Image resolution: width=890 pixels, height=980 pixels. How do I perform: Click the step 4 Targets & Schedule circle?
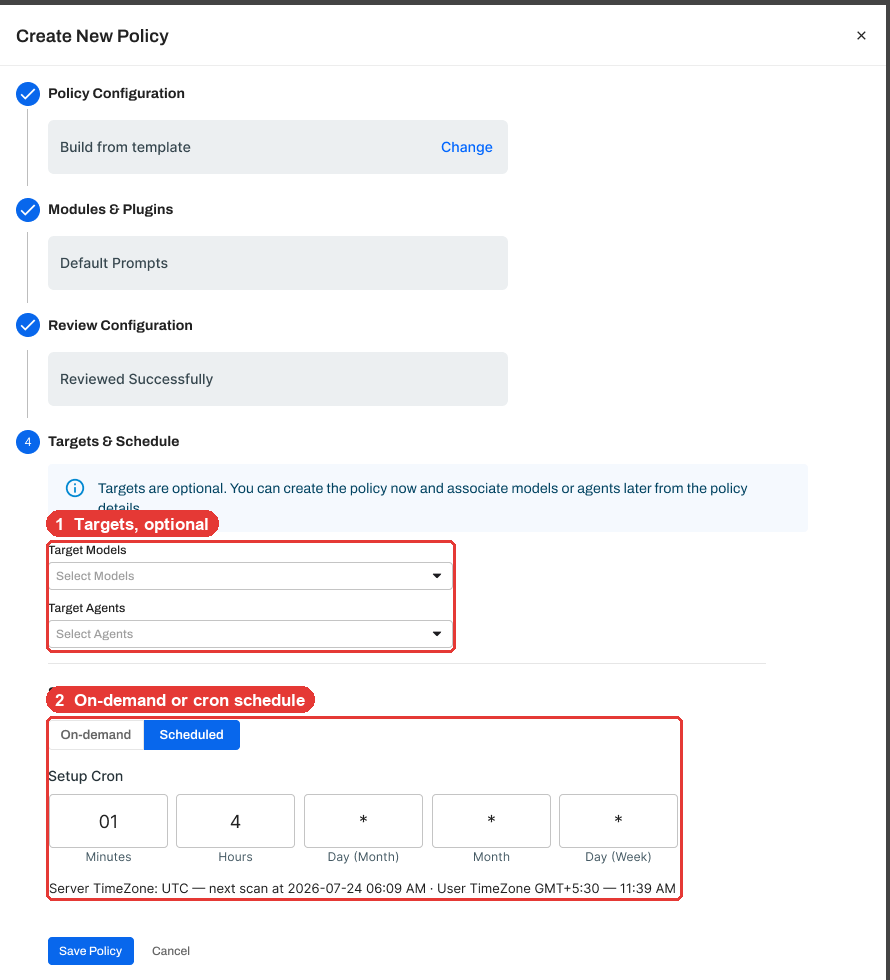pos(28,442)
